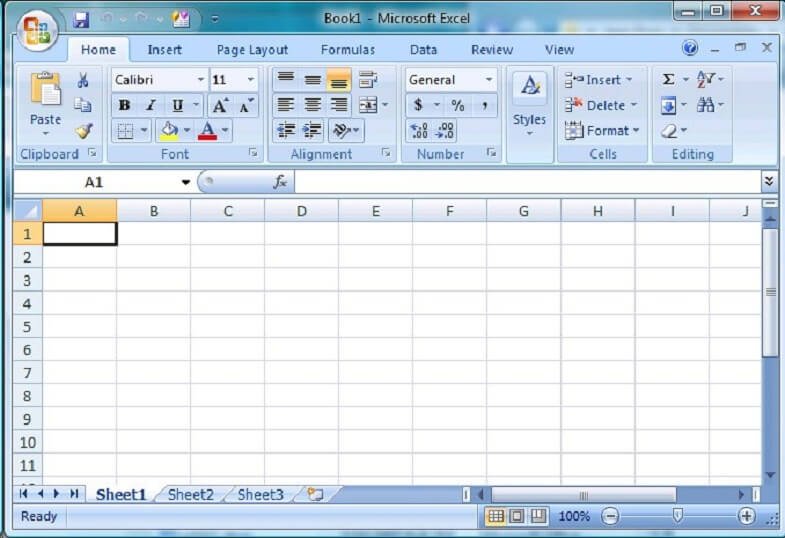The width and height of the screenshot is (785, 538).
Task: Toggle Underline formatting
Action: pyautogui.click(x=177, y=105)
